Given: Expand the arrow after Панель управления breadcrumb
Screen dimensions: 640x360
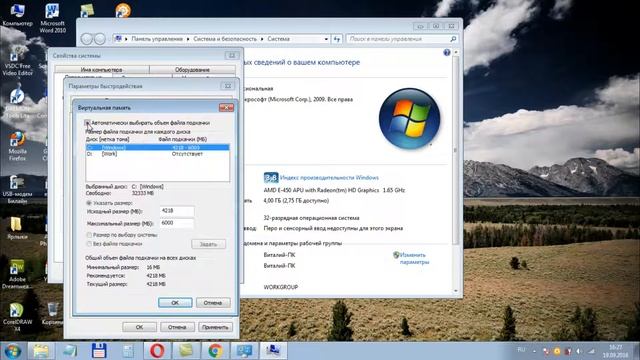Looking at the screenshot, I should tap(188, 39).
